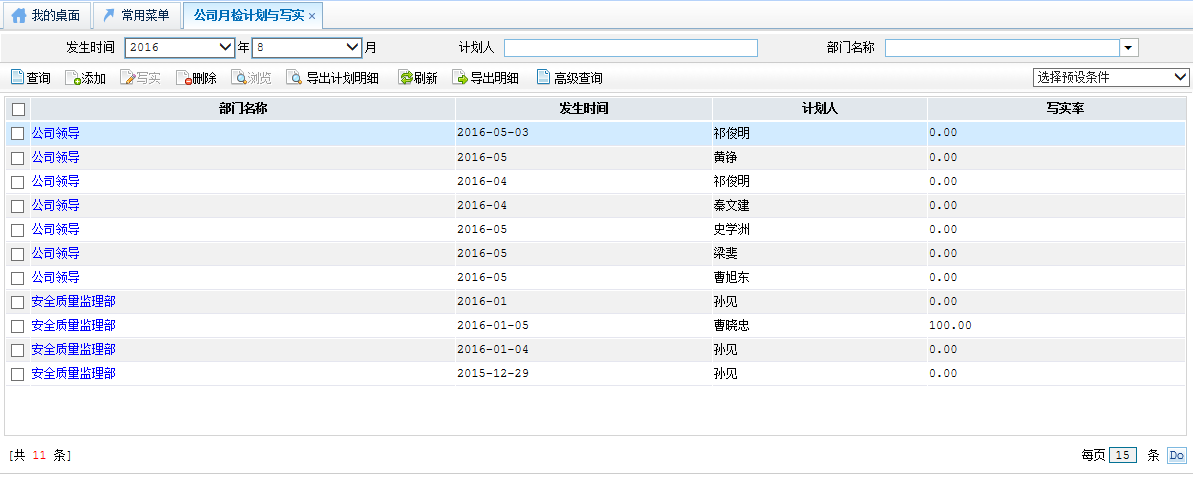Click the 删除 delete icon
The width and height of the screenshot is (1193, 477).
point(183,78)
